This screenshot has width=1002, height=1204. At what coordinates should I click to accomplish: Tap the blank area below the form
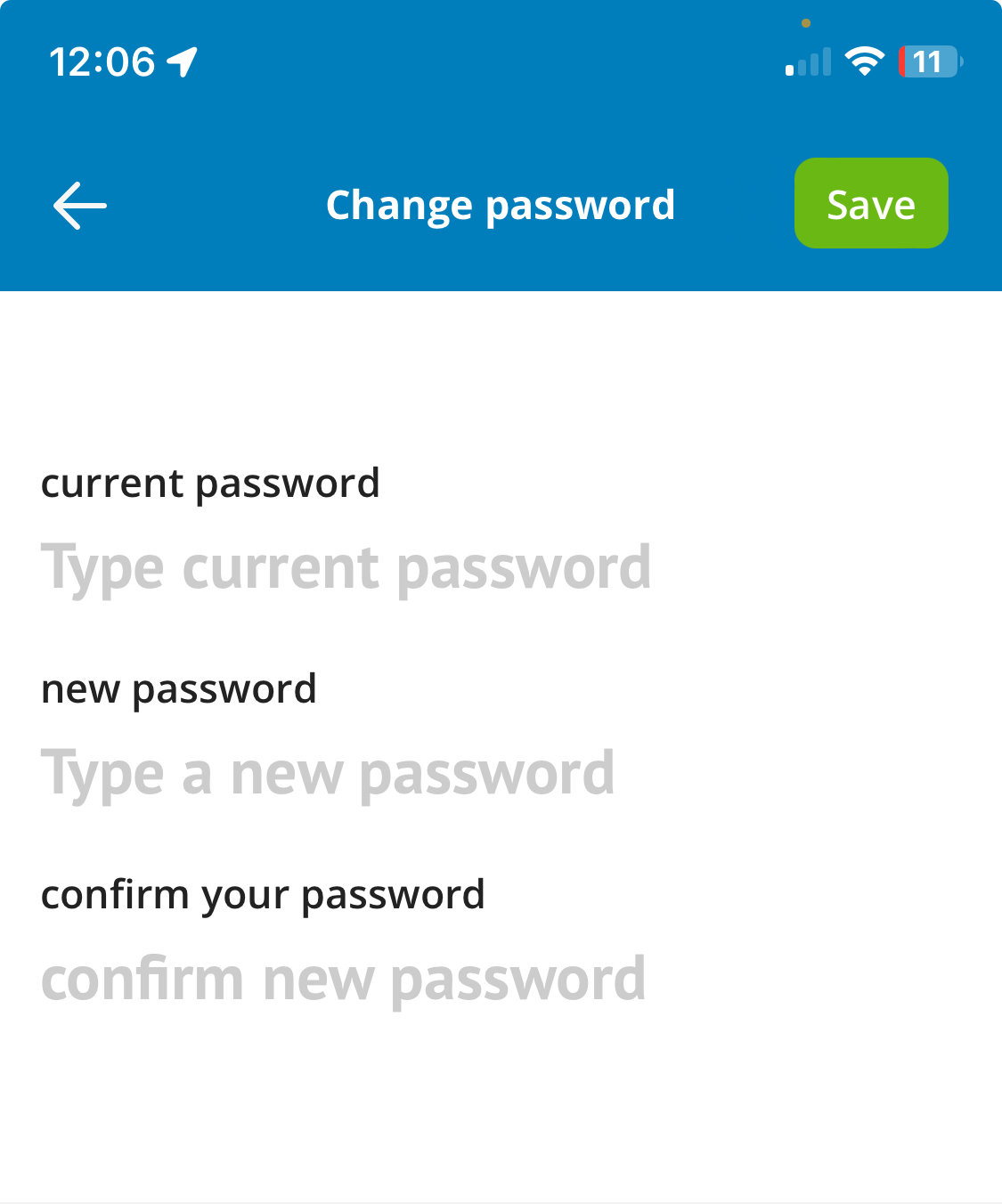coord(501,1113)
